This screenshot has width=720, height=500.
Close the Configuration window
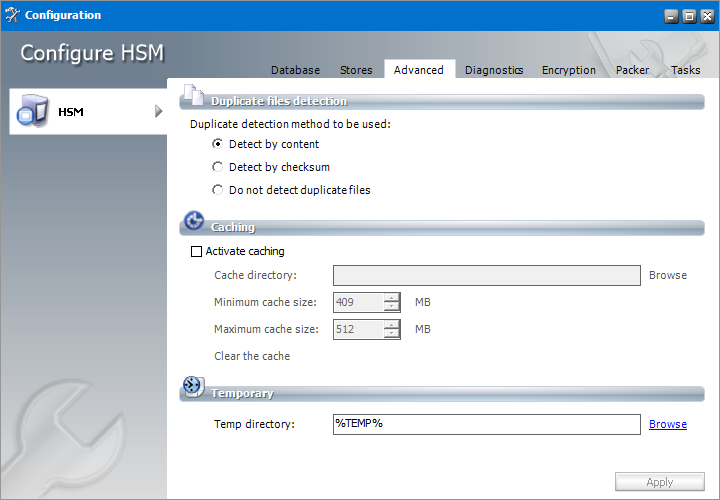[707, 17]
